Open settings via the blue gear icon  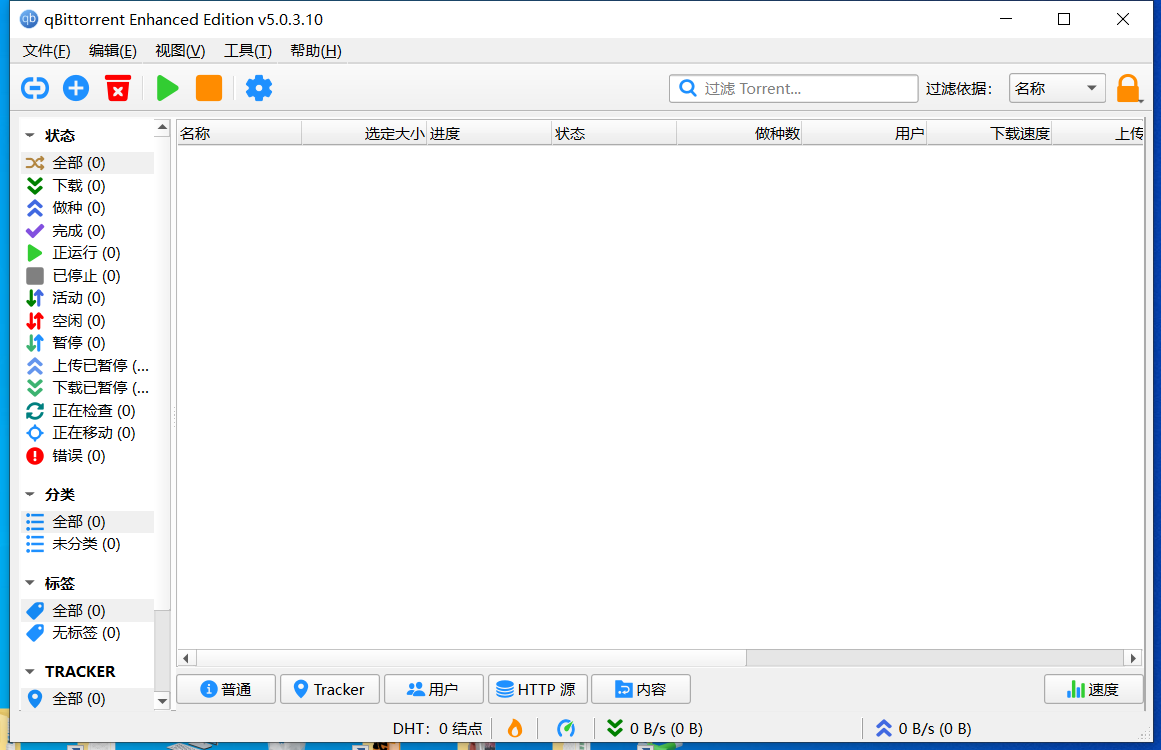259,88
